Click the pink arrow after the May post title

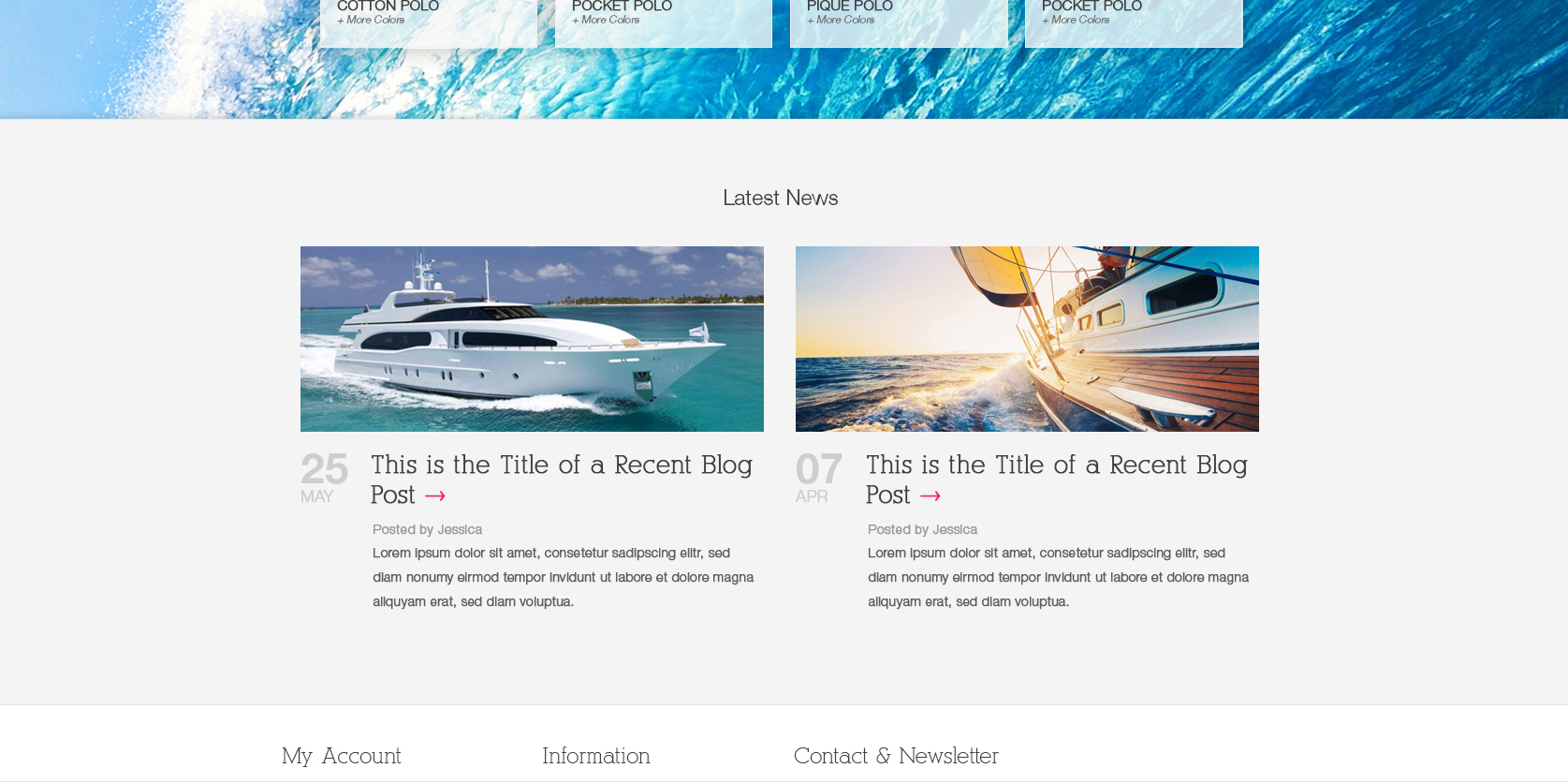point(435,495)
